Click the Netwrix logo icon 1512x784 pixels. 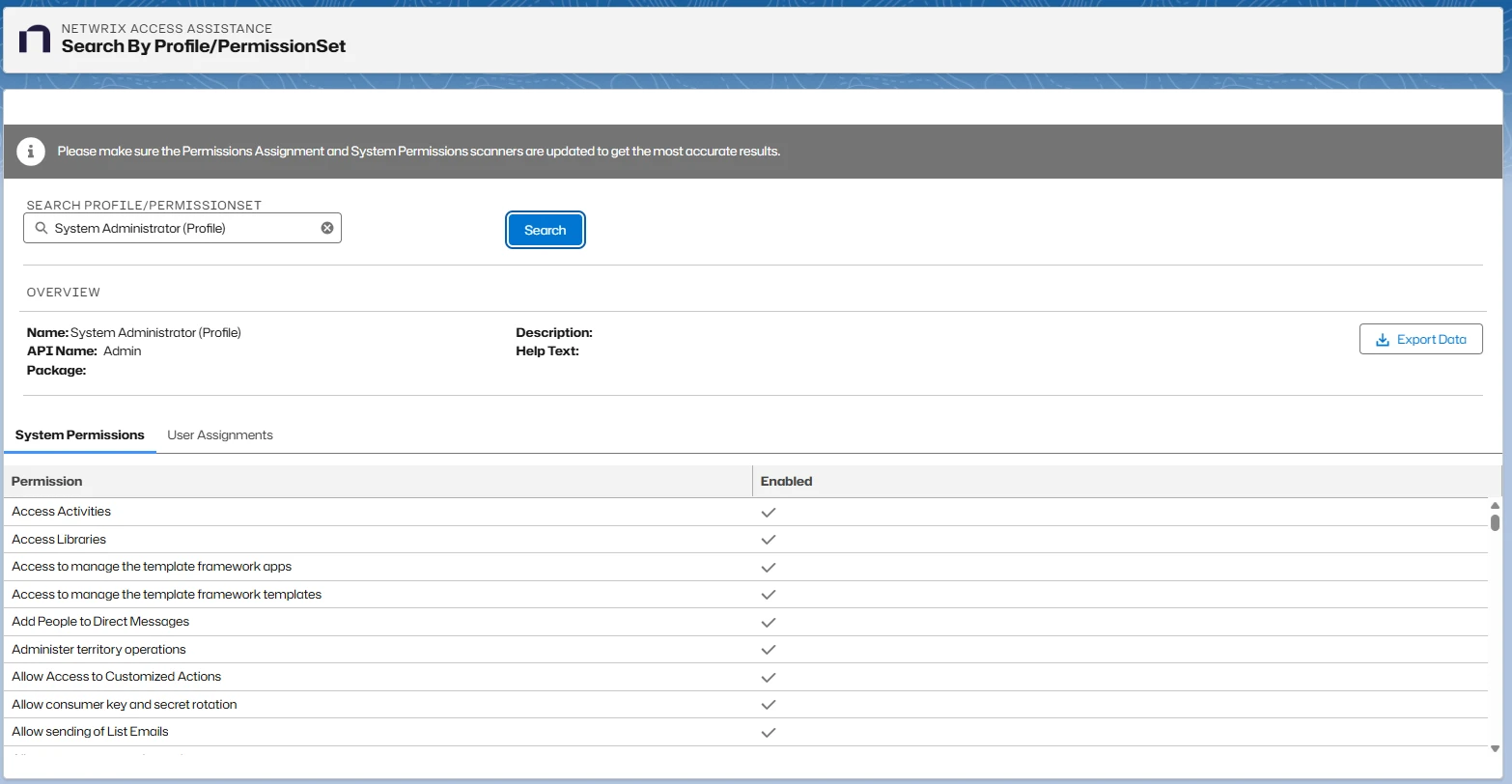tap(36, 39)
